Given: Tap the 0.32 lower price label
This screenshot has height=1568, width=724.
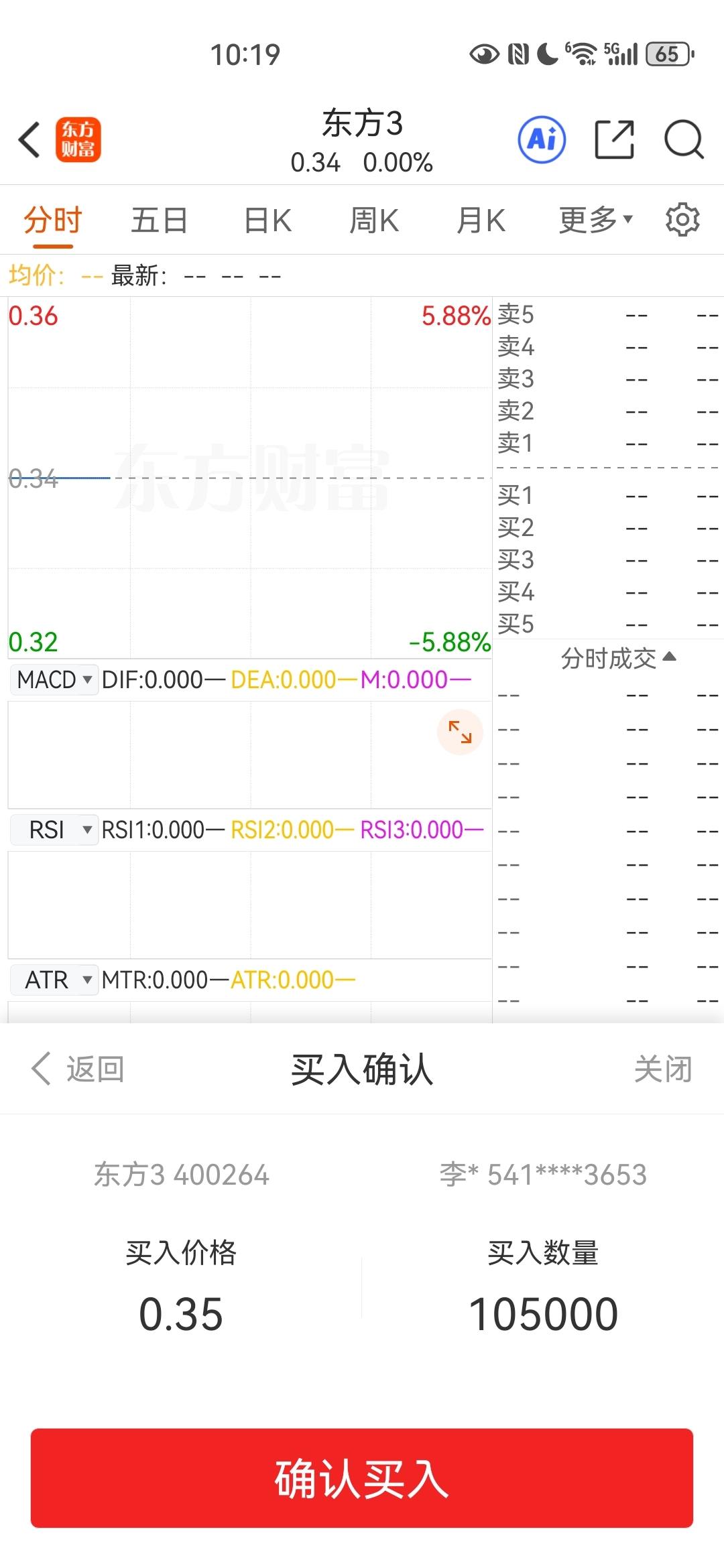Looking at the screenshot, I should click(33, 642).
